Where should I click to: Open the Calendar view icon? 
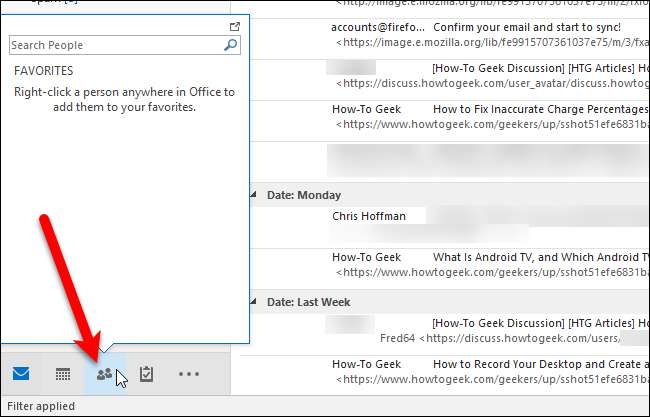63,374
